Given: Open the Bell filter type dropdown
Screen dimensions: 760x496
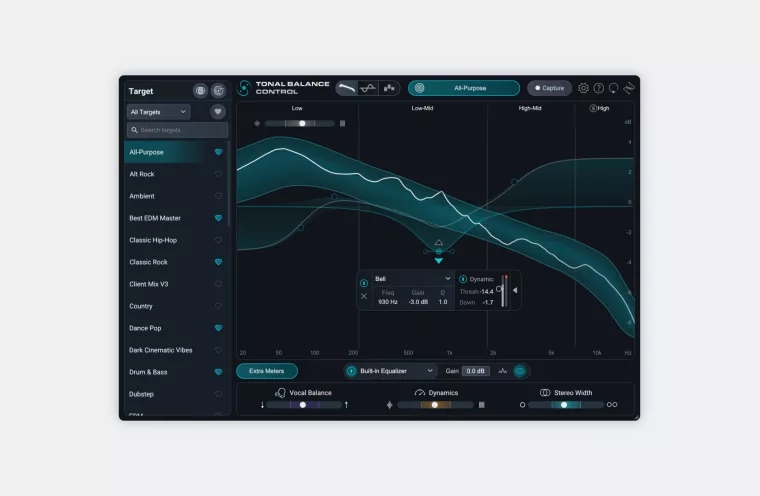Looking at the screenshot, I should 413,279.
